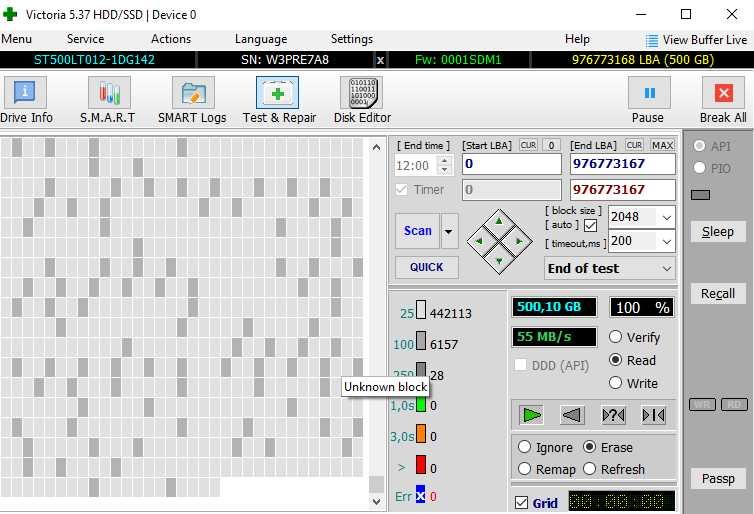Select API access mode
The image size is (754, 514).
pos(699,146)
